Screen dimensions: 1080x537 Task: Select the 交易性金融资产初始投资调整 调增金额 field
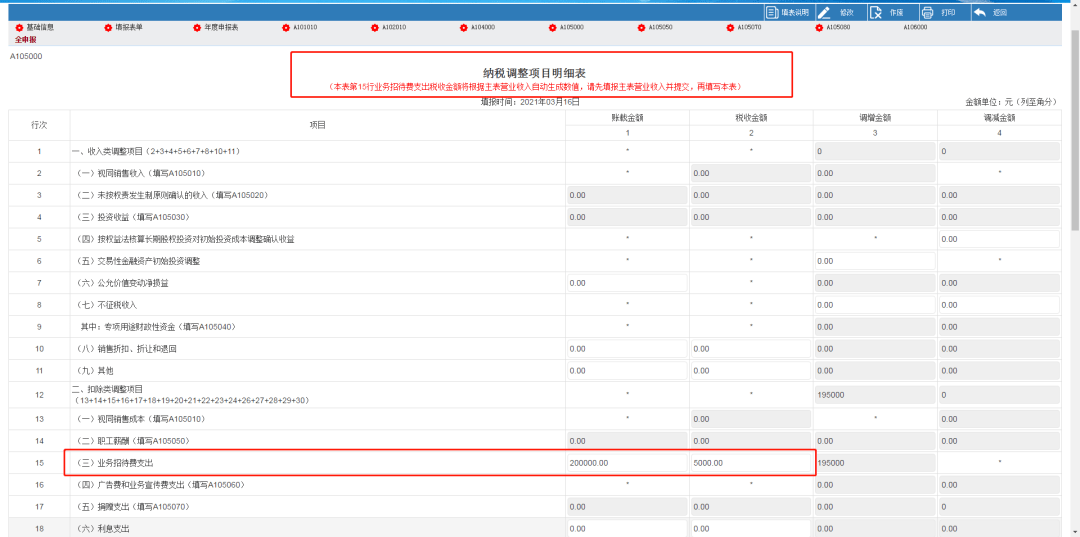point(874,261)
